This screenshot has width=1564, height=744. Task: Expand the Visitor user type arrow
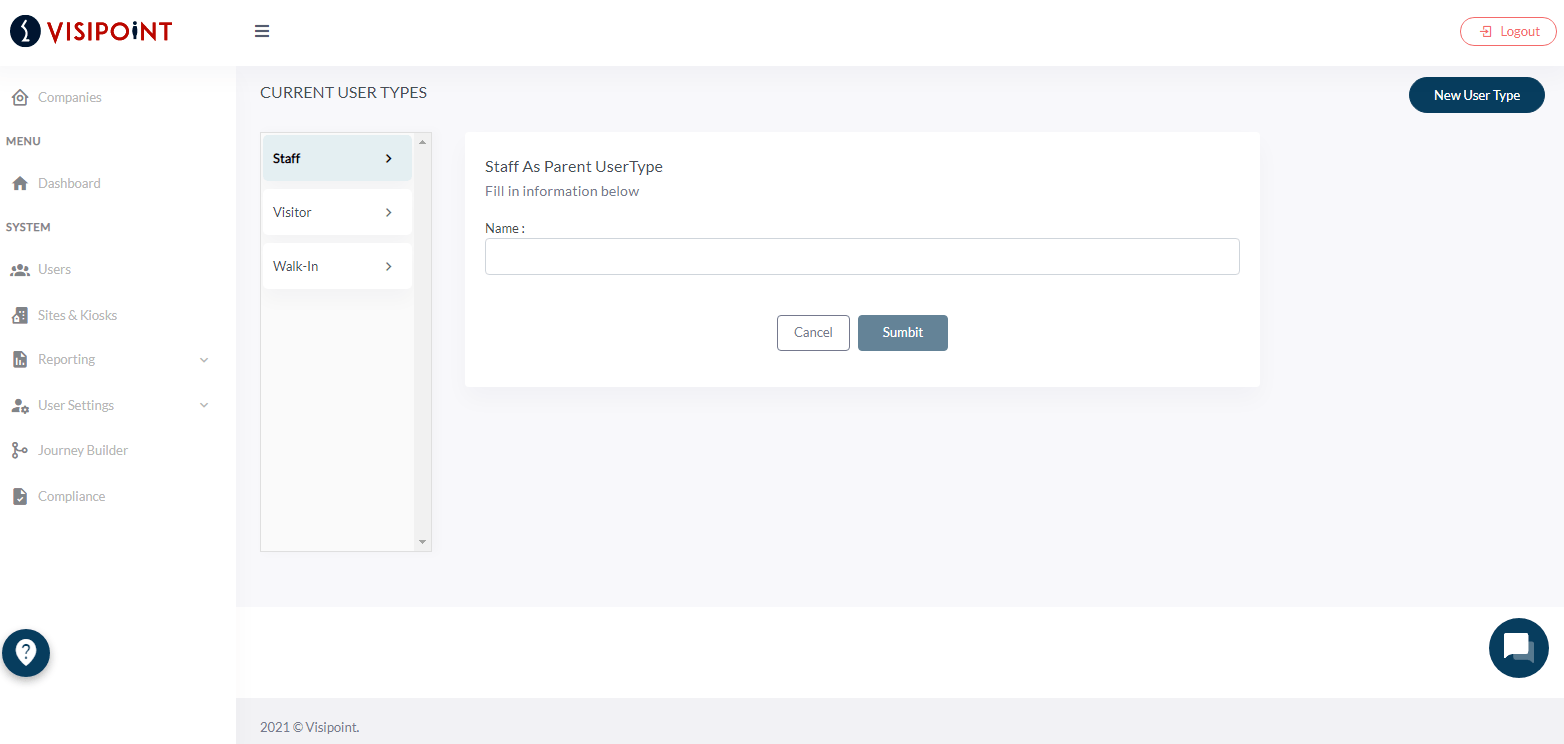[x=389, y=212]
